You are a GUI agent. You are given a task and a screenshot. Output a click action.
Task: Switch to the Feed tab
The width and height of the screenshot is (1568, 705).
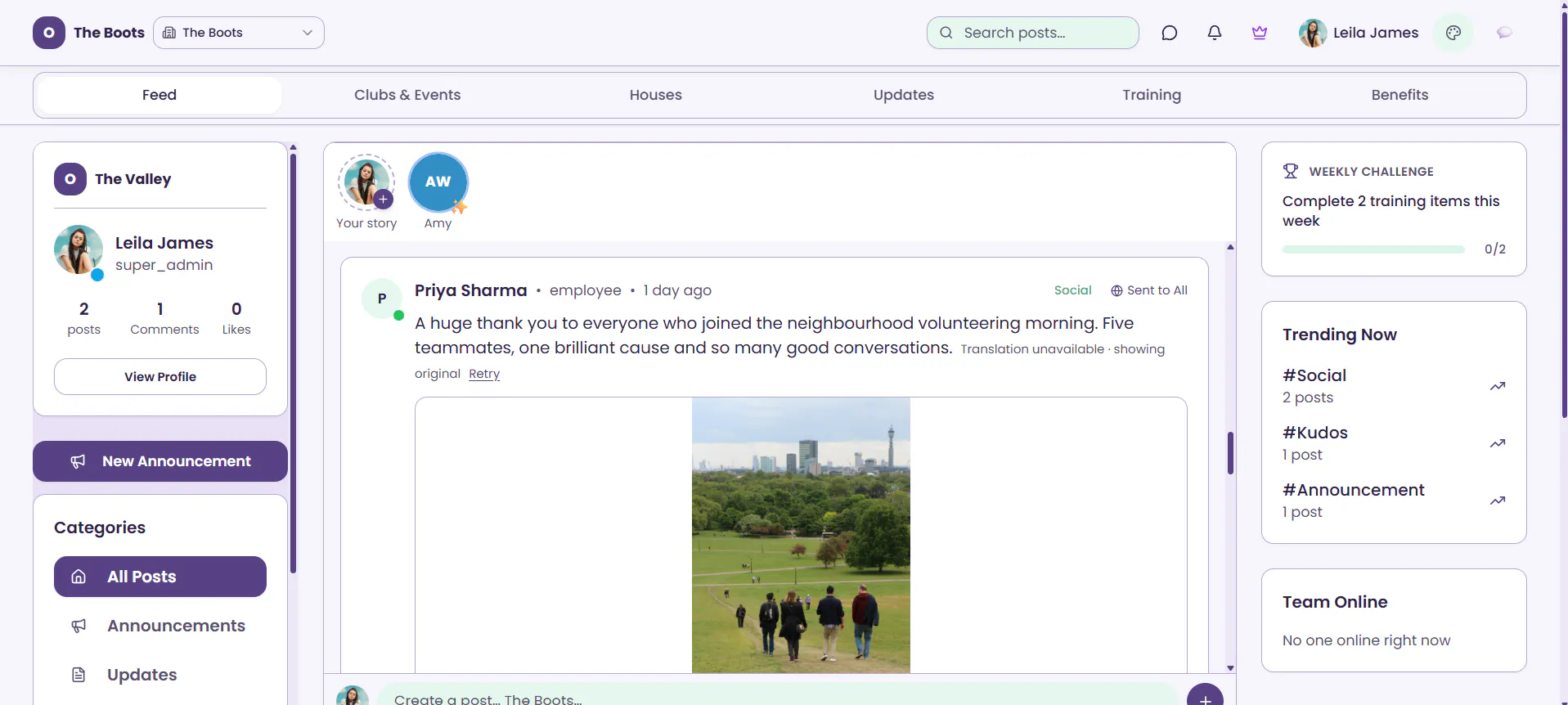[x=159, y=95]
